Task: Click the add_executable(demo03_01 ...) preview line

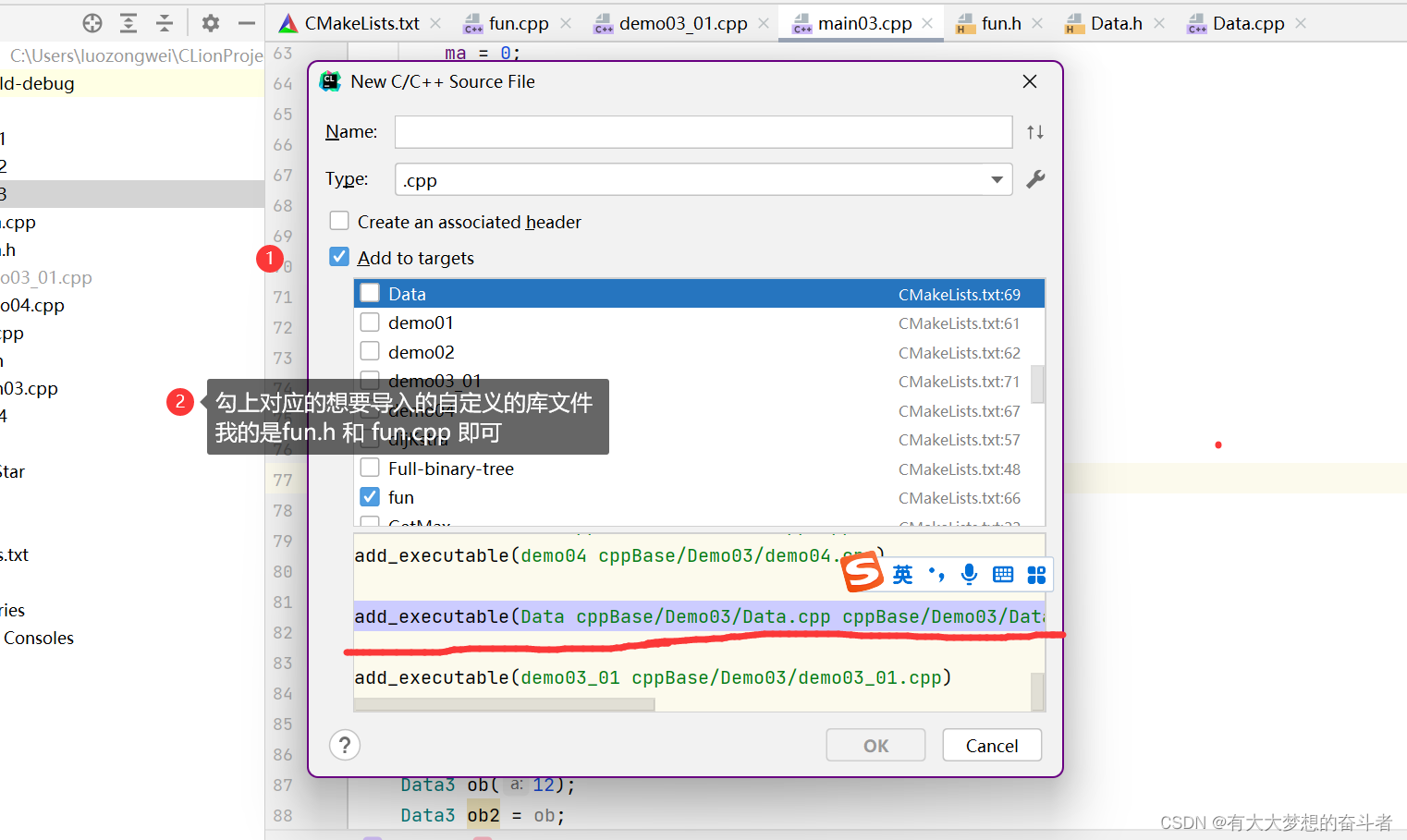Action: coord(653,677)
